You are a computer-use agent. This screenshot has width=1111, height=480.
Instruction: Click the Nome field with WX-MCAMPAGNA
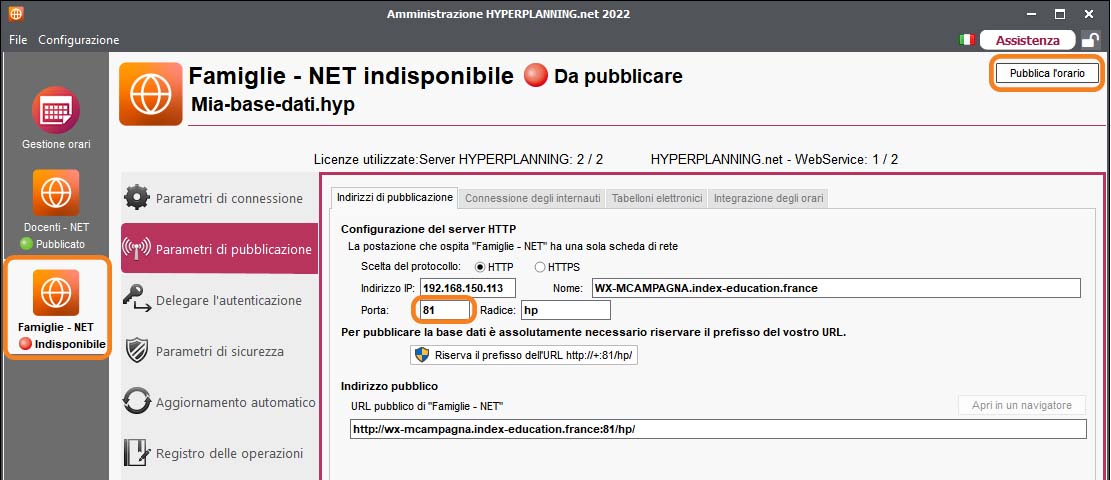[x=836, y=288]
